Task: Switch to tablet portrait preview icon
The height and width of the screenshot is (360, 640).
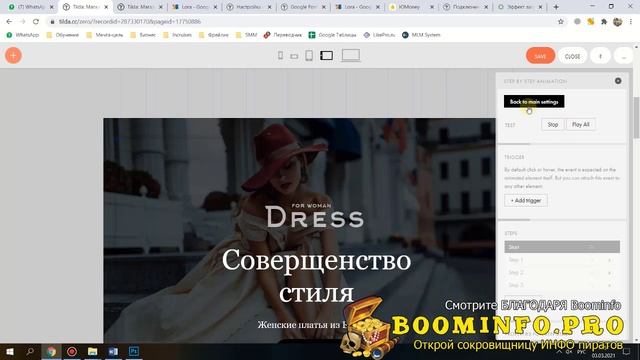Action: coord(309,56)
